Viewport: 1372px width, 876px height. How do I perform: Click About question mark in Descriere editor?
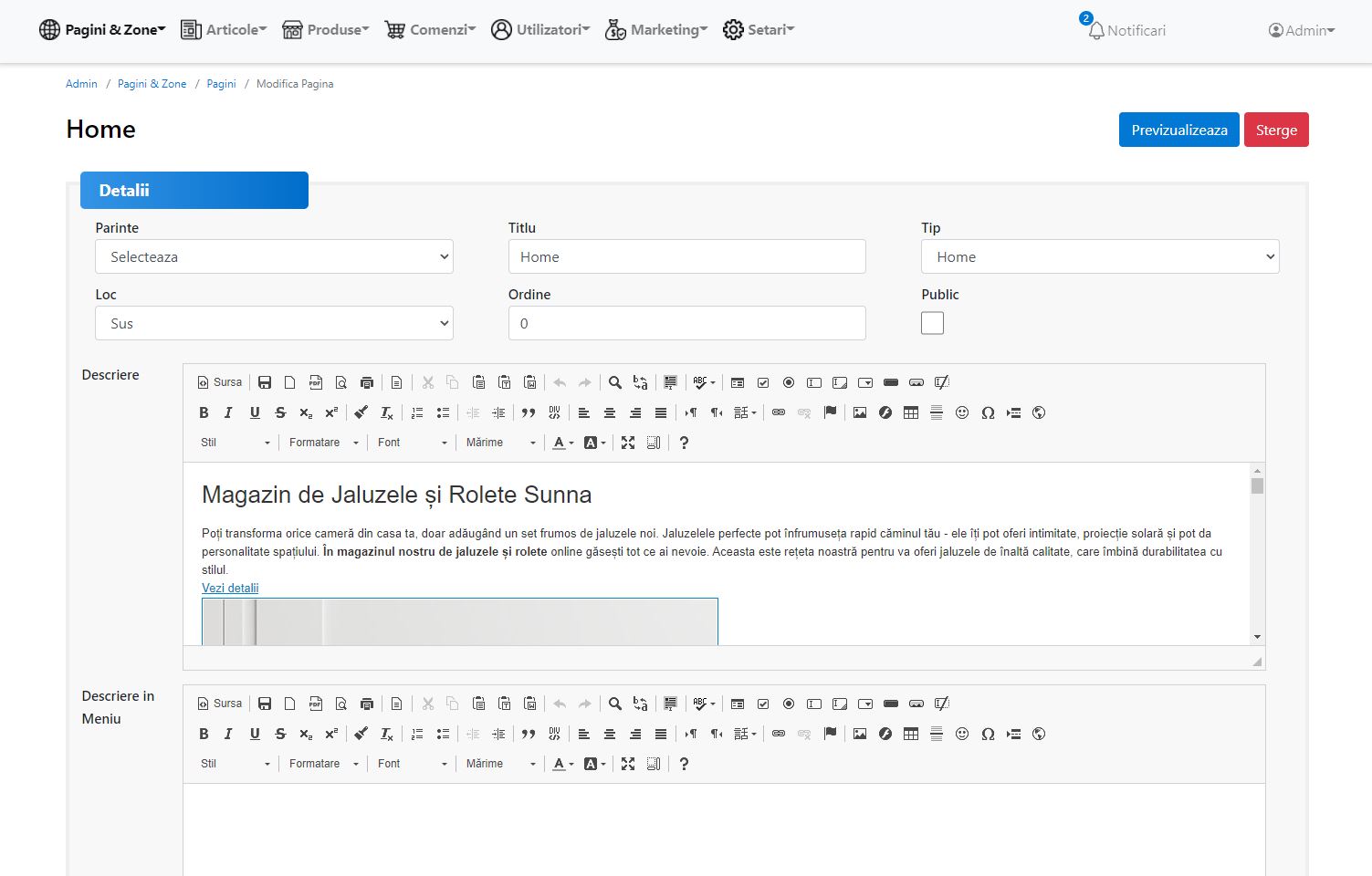pyautogui.click(x=684, y=443)
